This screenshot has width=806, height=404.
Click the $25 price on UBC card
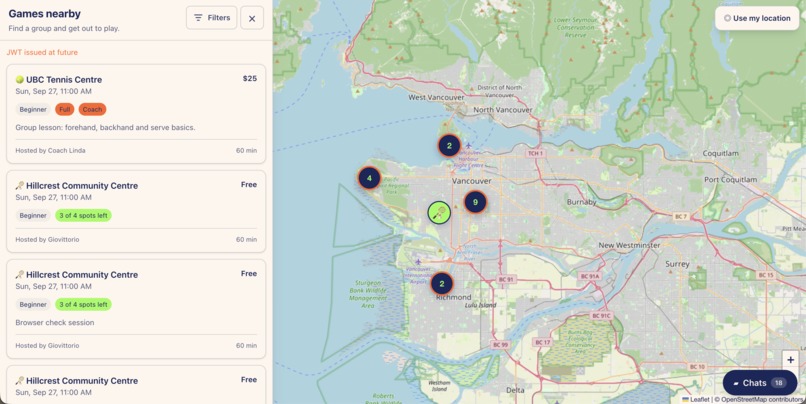(250, 79)
